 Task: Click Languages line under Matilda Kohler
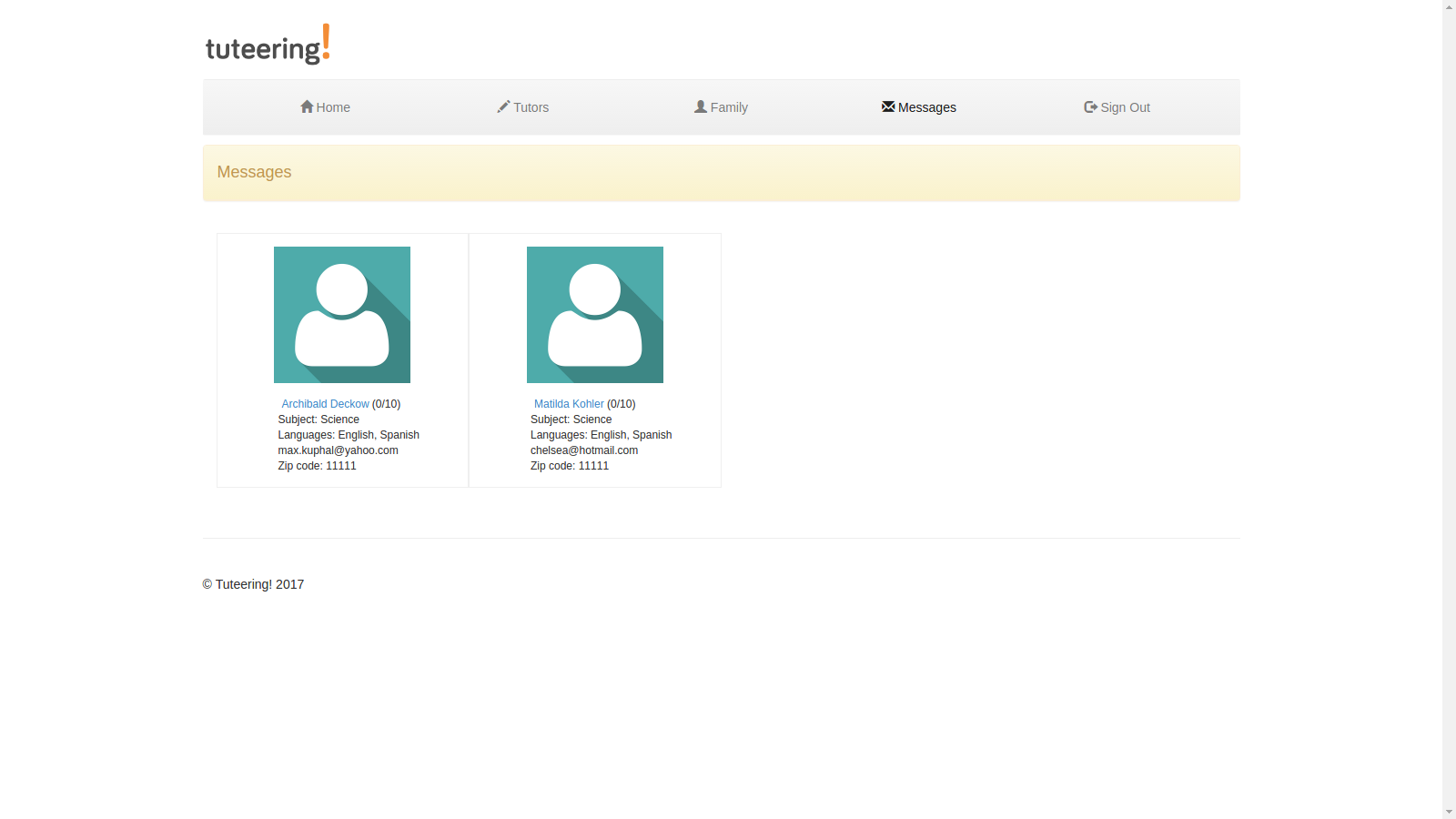pyautogui.click(x=601, y=435)
